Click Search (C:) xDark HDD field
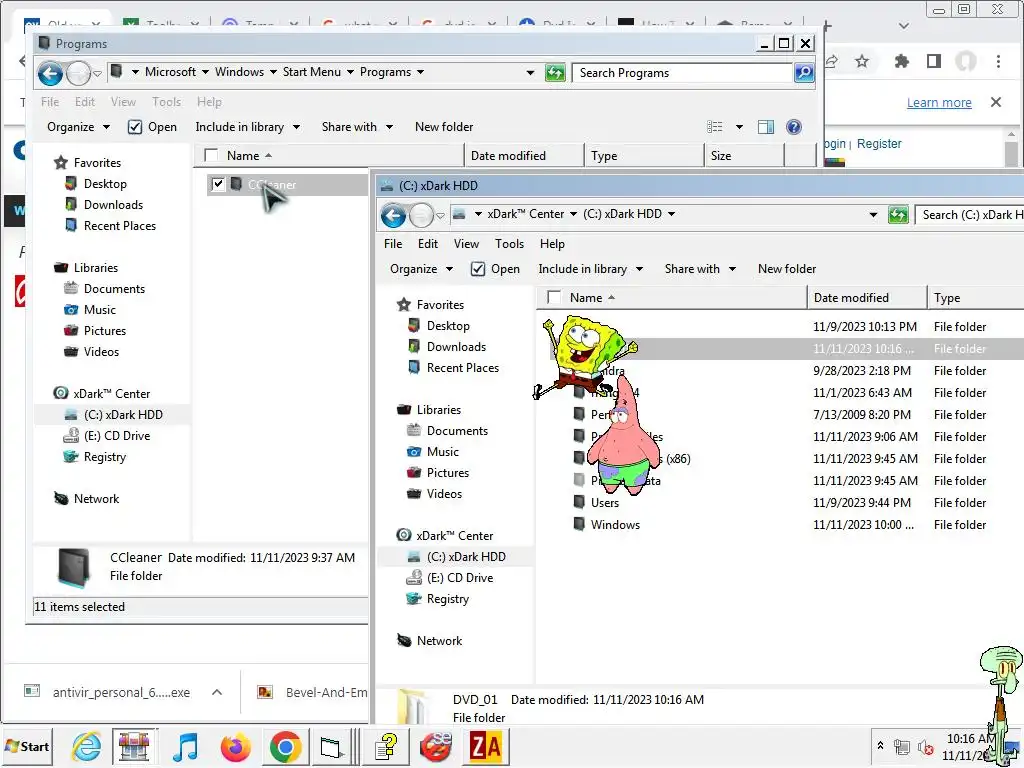The image size is (1024, 768). [x=970, y=215]
